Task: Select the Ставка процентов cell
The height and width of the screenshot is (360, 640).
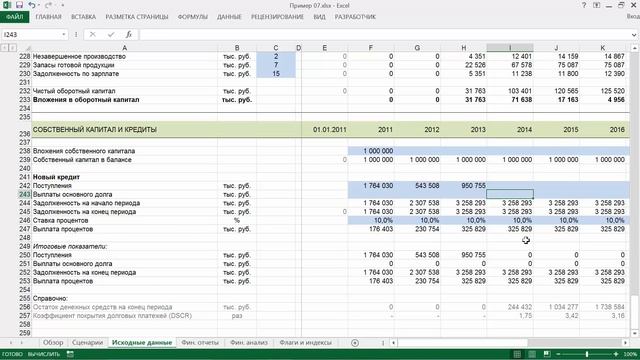Action: pos(124,220)
